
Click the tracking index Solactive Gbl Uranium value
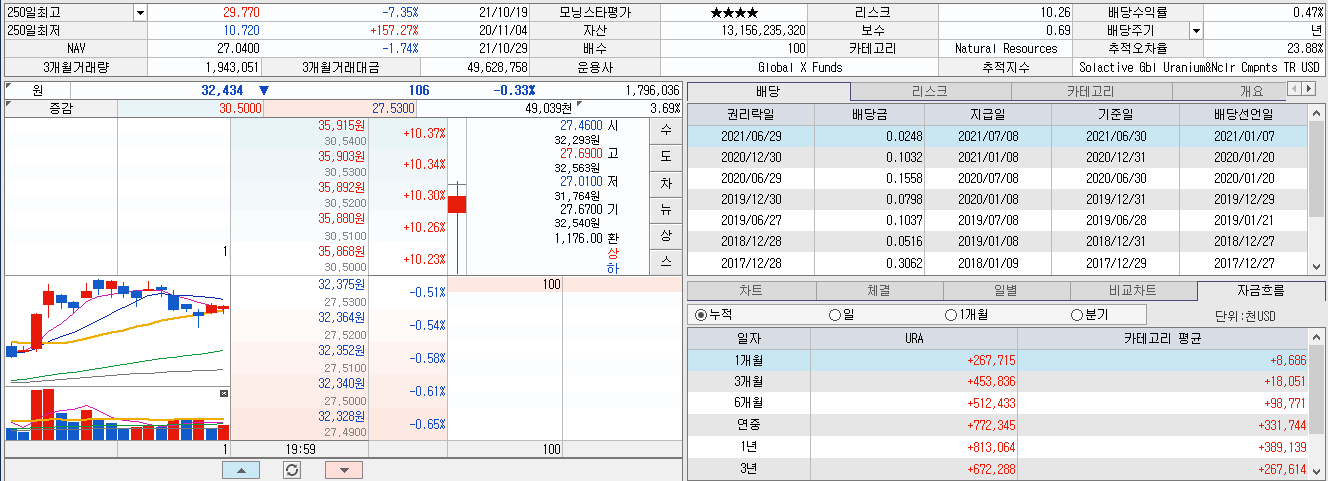pos(1201,67)
